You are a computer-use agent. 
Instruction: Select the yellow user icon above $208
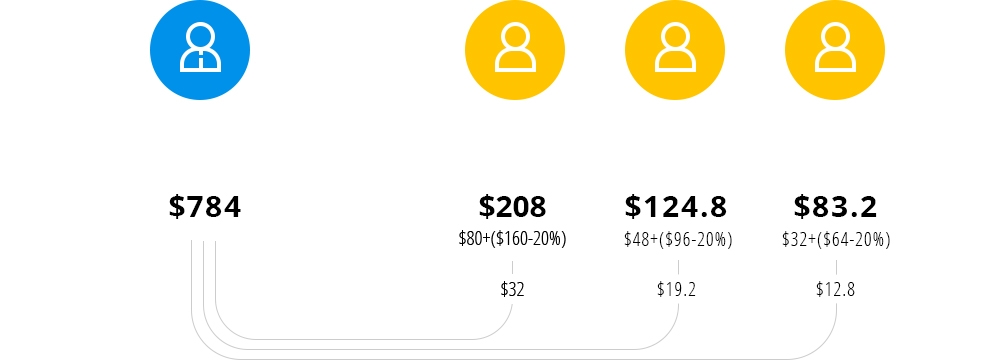click(x=515, y=50)
